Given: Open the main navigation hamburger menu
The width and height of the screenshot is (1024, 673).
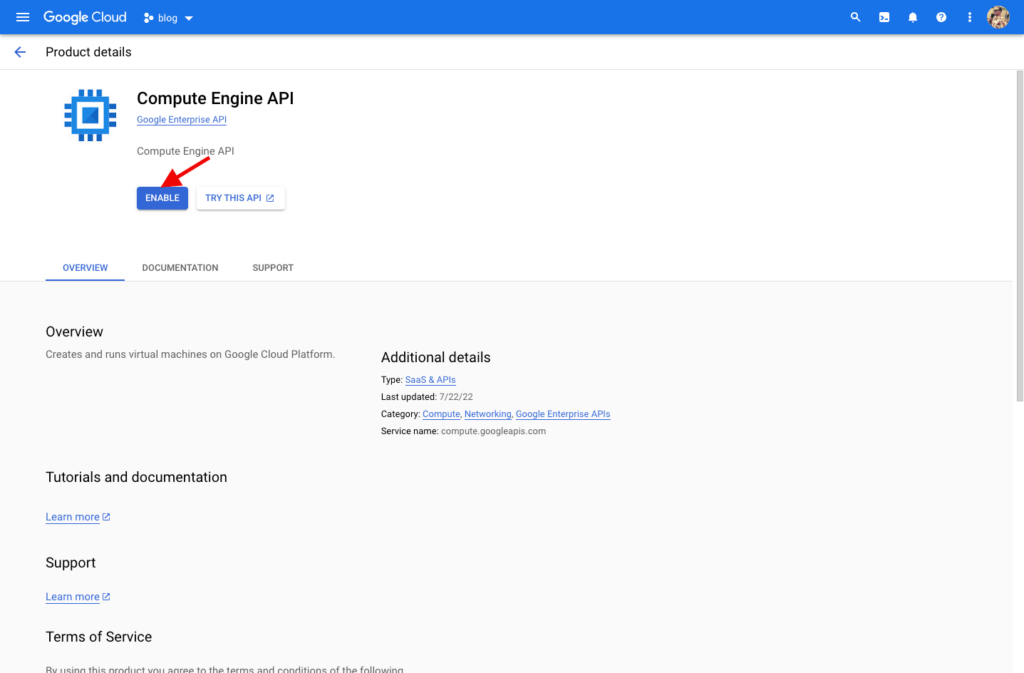Looking at the screenshot, I should (x=22, y=17).
